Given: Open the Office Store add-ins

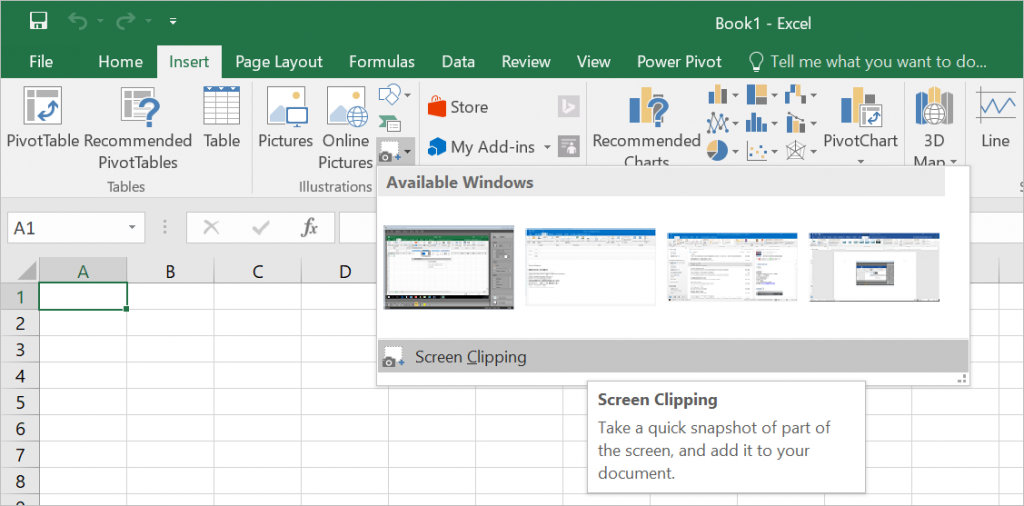Looking at the screenshot, I should click(x=458, y=107).
